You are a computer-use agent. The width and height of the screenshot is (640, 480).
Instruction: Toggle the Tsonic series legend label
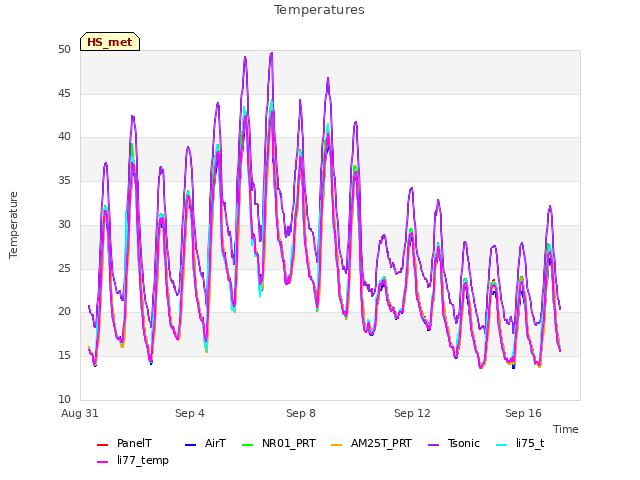tap(464, 443)
